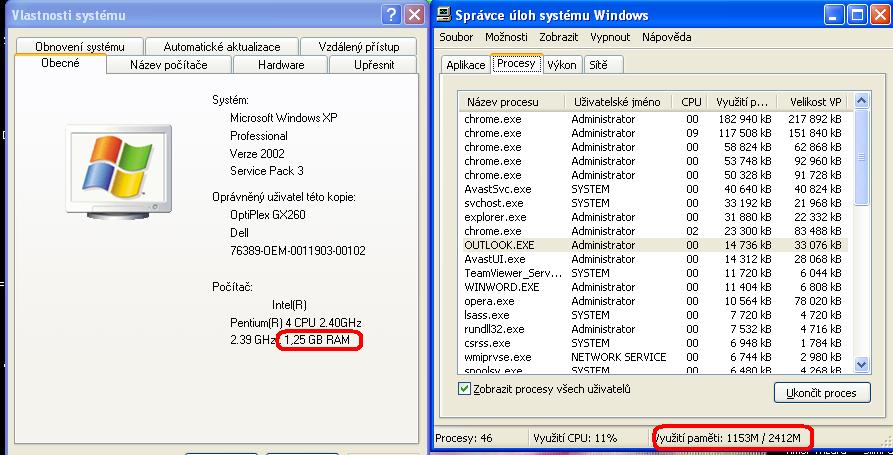Click the Využití CPU: 11% status entry

[575, 438]
